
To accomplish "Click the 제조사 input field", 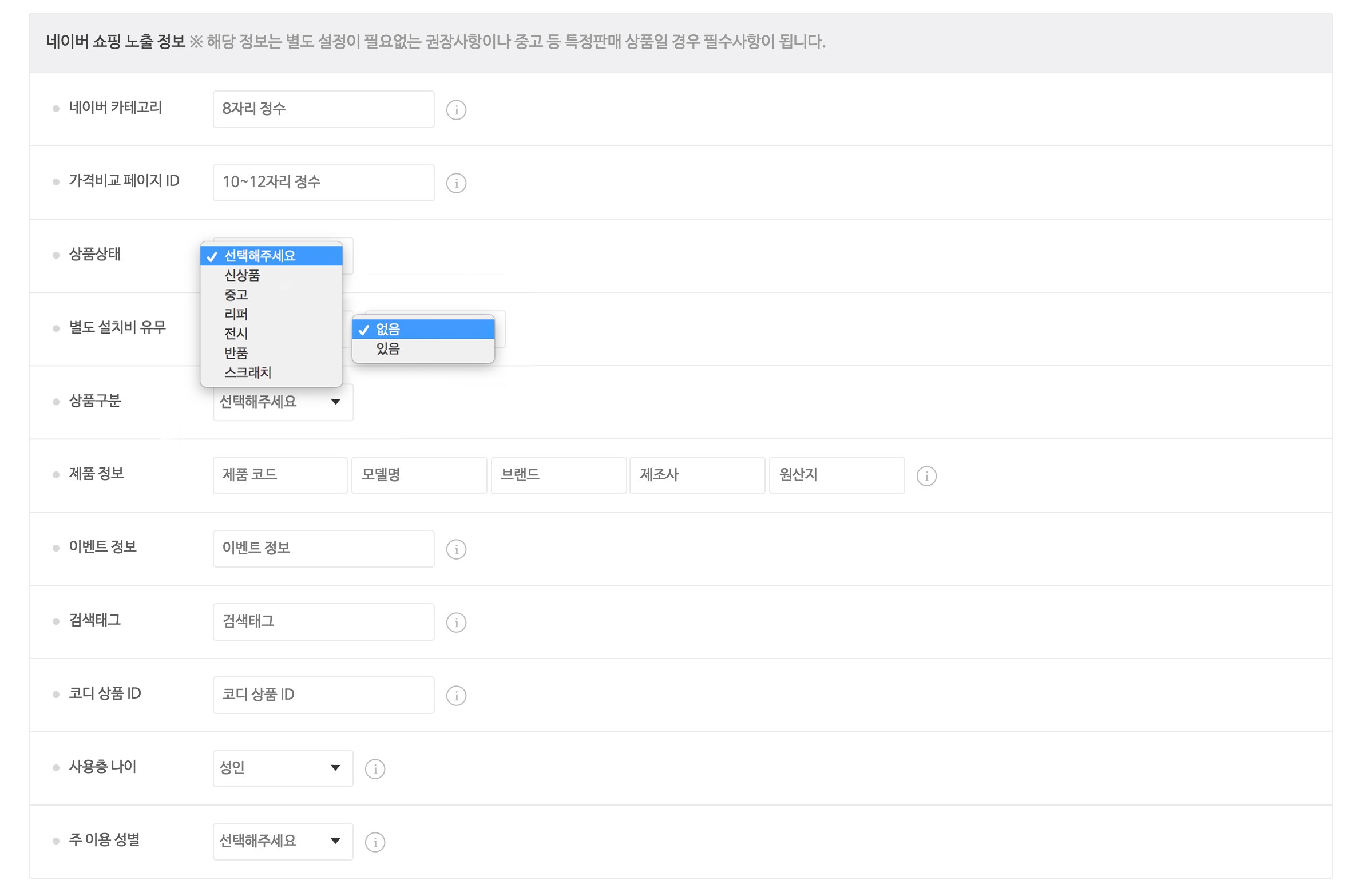I will click(x=698, y=475).
